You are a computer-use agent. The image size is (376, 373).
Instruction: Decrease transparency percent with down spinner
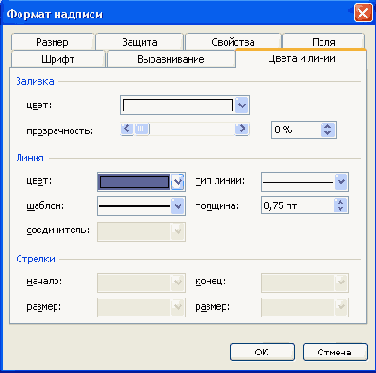pos(328,133)
